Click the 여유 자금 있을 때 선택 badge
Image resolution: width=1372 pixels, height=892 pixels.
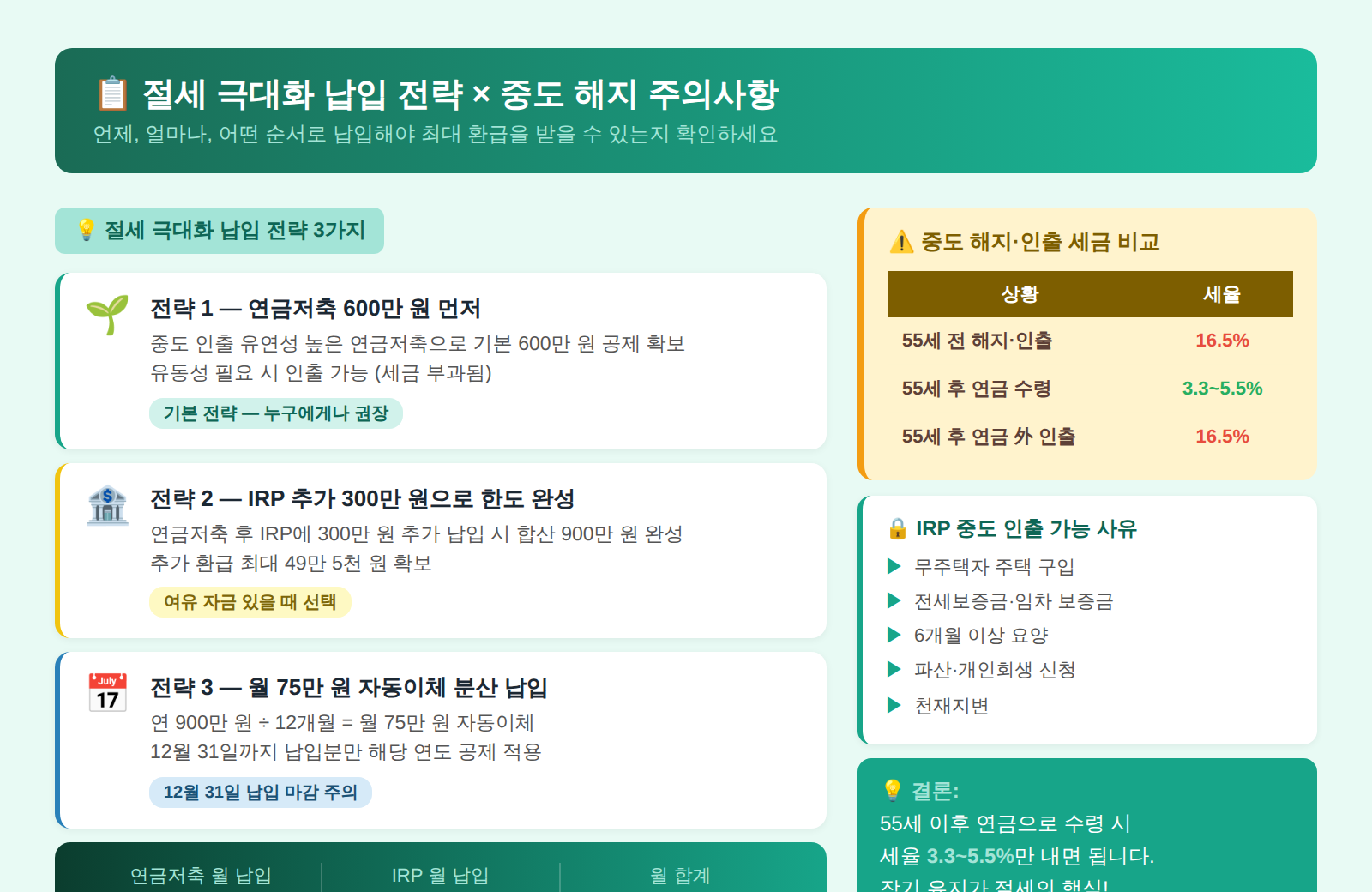pyautogui.click(x=250, y=603)
